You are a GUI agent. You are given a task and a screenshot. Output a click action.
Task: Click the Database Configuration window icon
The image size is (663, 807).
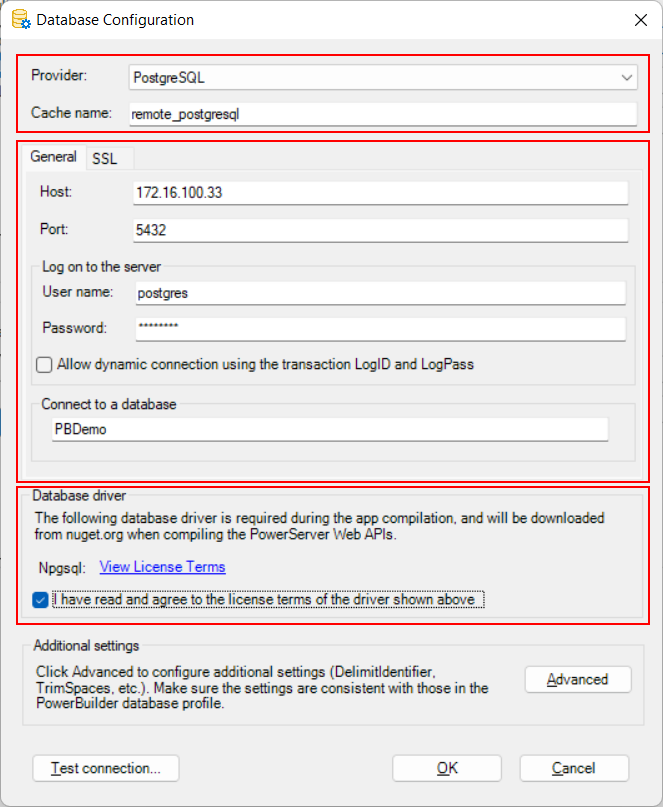tap(17, 19)
